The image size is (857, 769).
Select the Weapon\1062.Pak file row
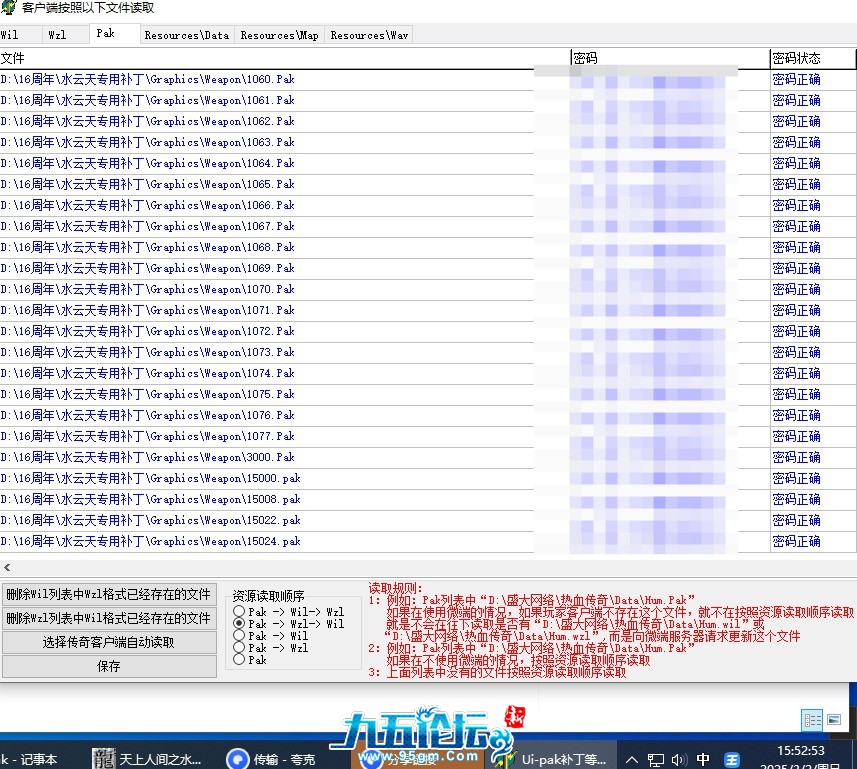428,121
